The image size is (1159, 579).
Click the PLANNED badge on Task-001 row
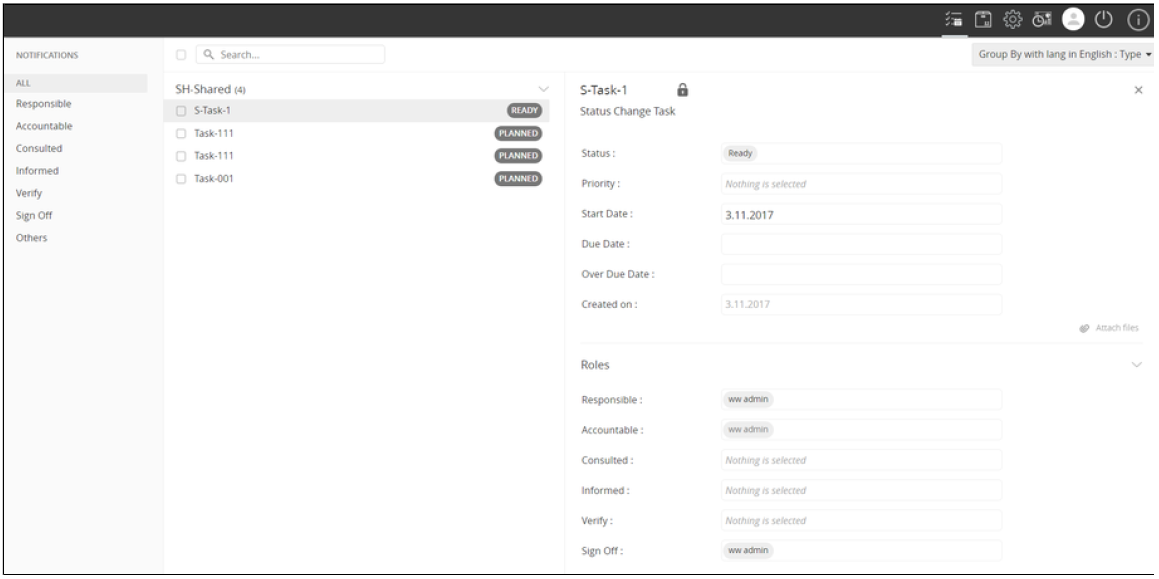(517, 179)
